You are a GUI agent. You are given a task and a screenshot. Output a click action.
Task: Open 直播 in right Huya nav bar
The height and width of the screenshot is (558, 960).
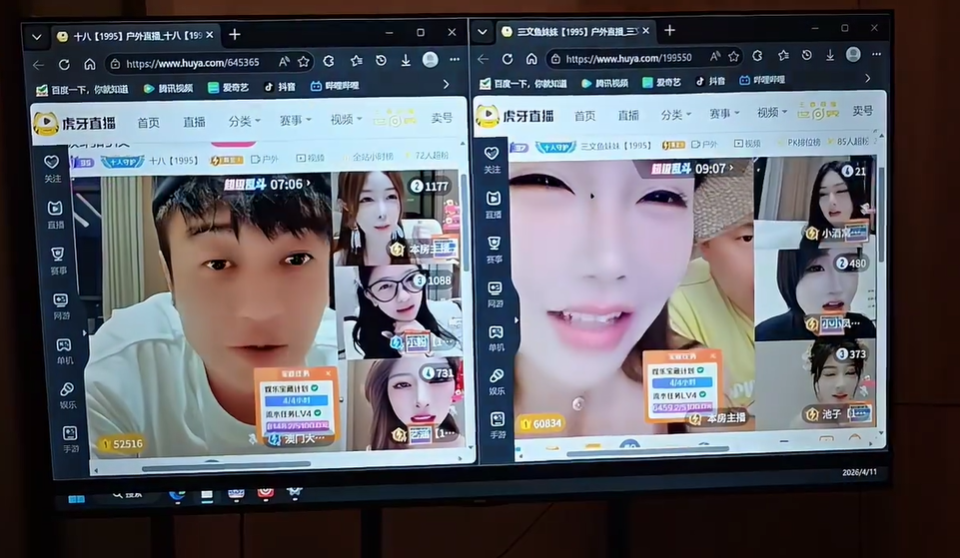click(x=628, y=115)
